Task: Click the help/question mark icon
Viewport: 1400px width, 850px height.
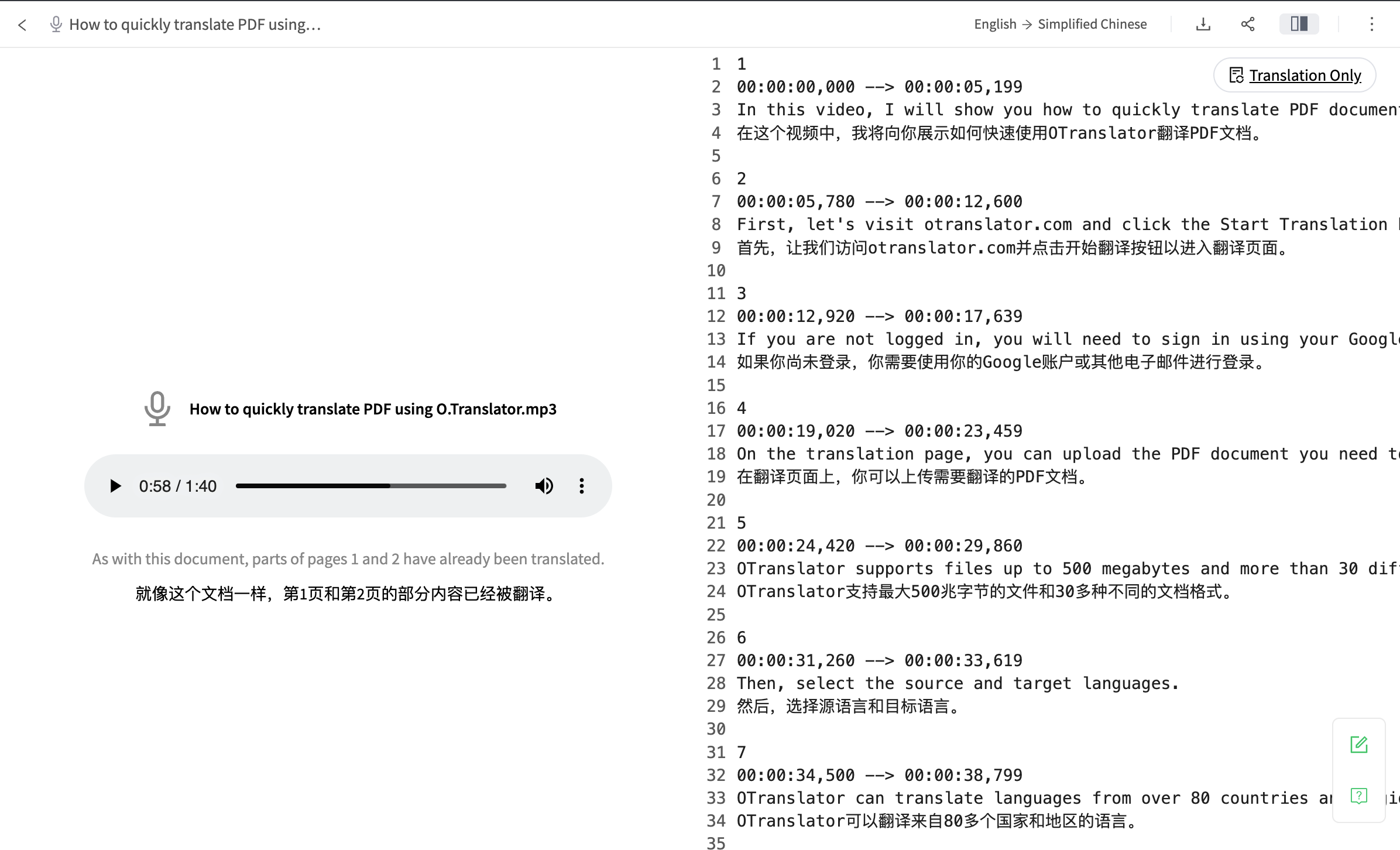Action: pos(1358,794)
